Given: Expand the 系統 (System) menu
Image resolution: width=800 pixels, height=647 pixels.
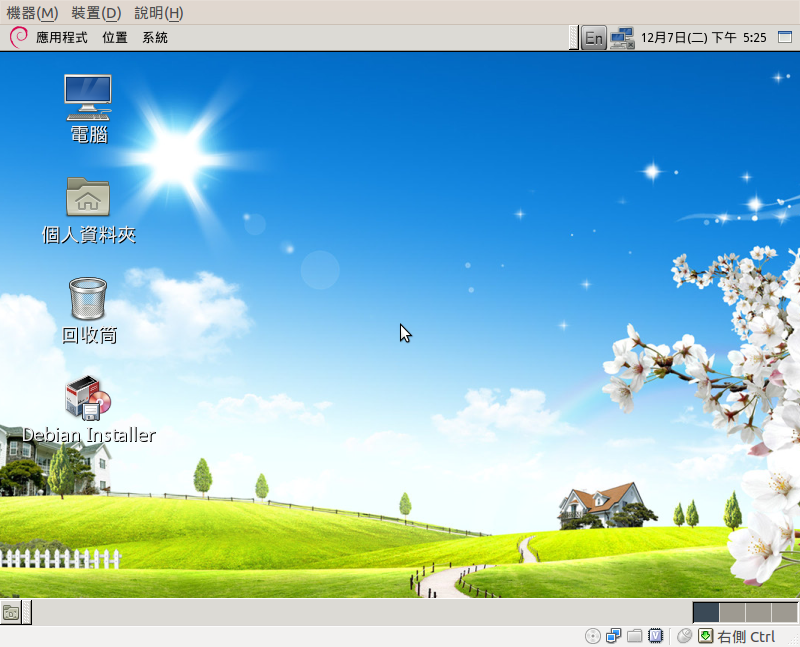Looking at the screenshot, I should 155,38.
